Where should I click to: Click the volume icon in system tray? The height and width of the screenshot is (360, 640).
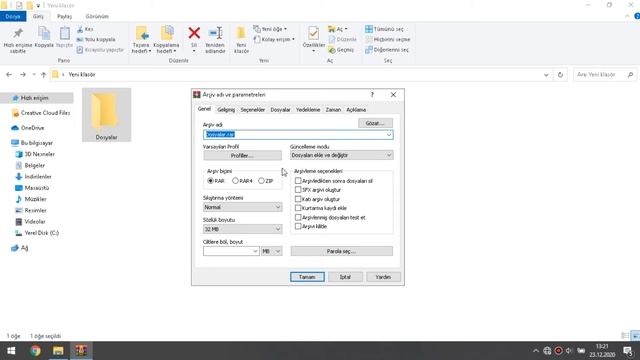569,351
